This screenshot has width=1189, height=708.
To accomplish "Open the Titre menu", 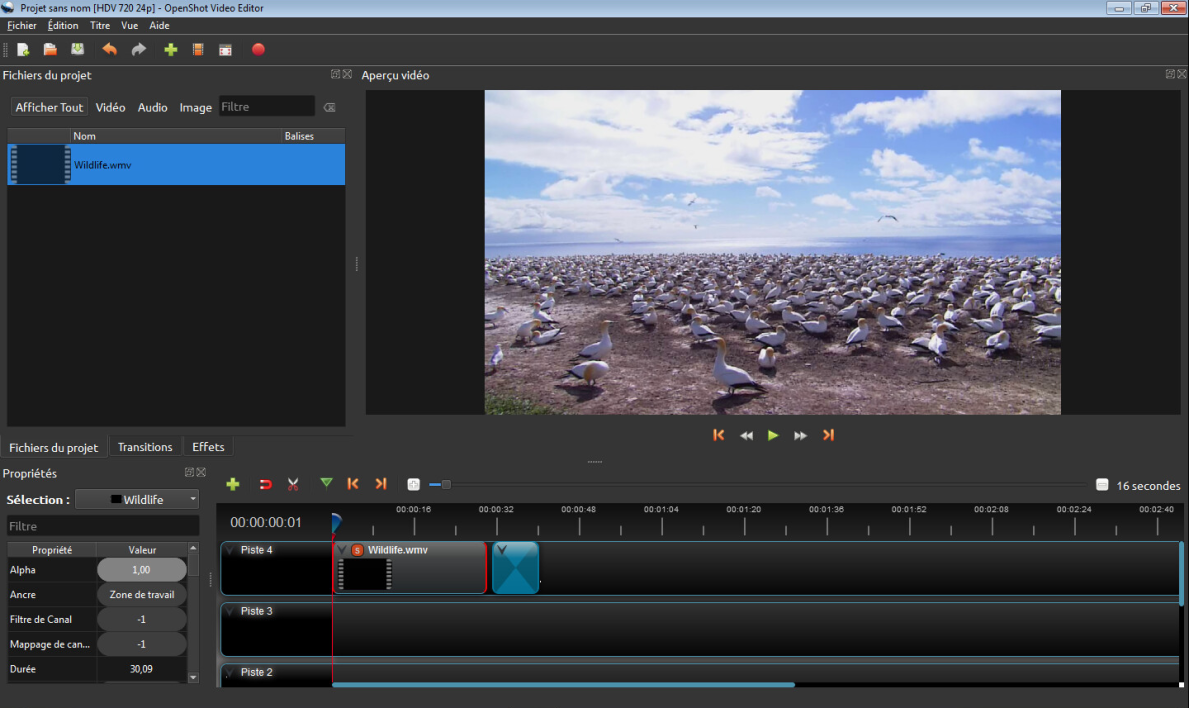I will [x=100, y=25].
